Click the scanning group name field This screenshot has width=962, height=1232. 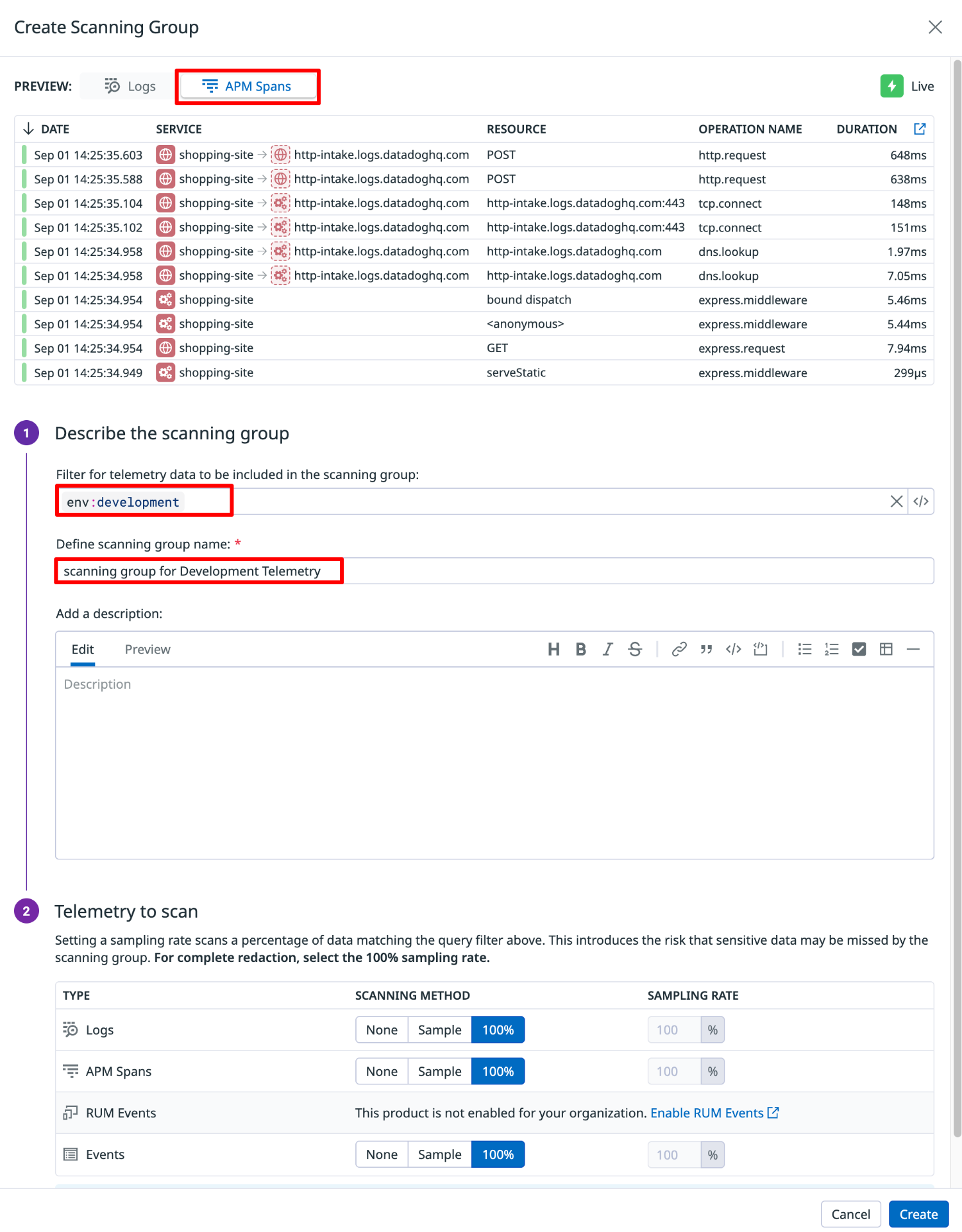(x=494, y=571)
